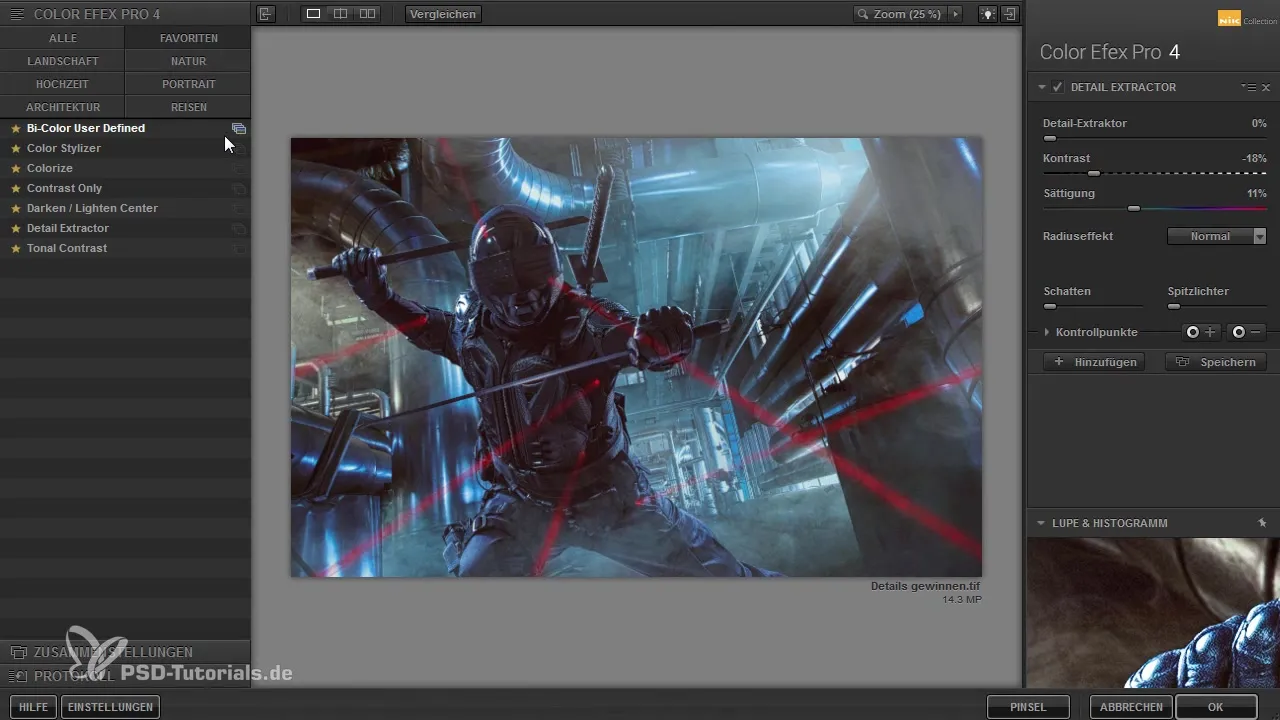This screenshot has height=720, width=1280.
Task: Toggle the background color light bulb icon
Action: (987, 14)
